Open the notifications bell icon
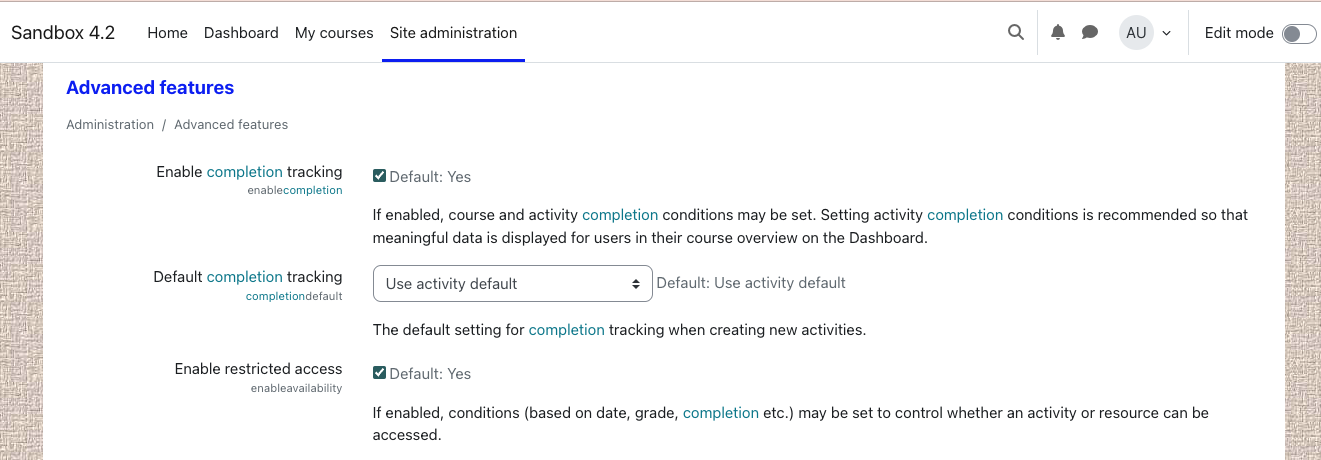This screenshot has height=460, width=1321. tap(1058, 32)
